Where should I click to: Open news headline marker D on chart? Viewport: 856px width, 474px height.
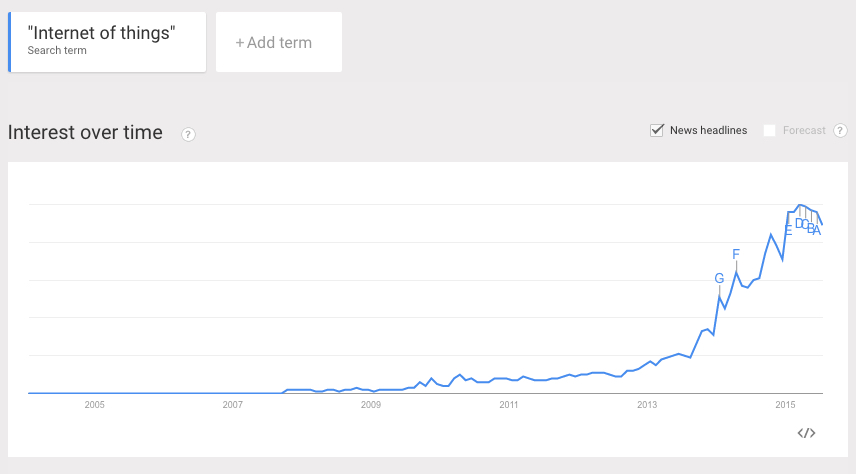click(x=799, y=223)
